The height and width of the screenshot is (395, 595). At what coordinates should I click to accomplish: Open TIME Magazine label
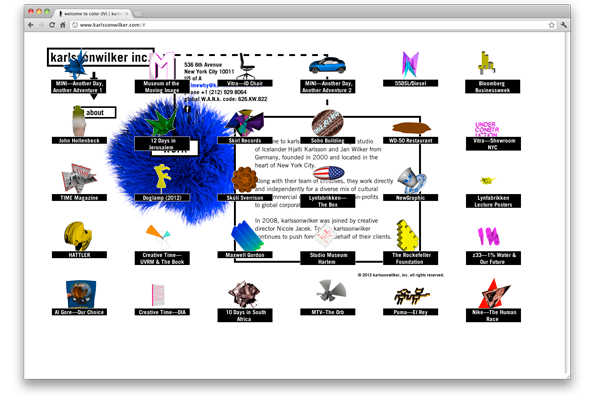79,197
